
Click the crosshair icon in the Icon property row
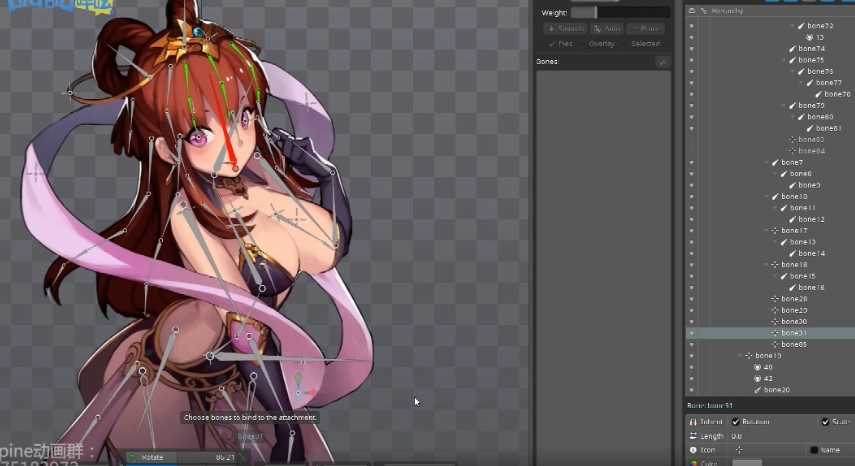739,450
